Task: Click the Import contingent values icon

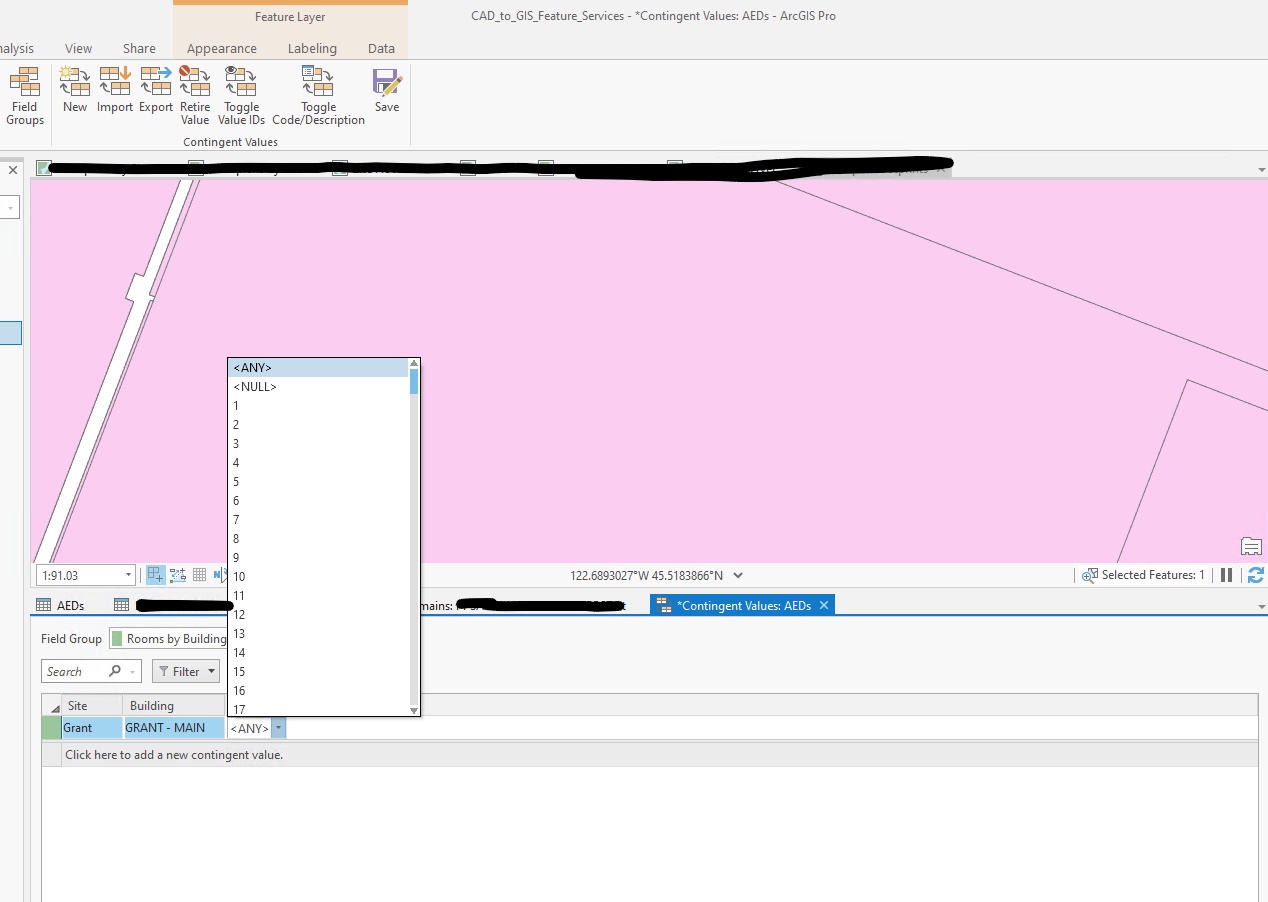Action: (115, 91)
